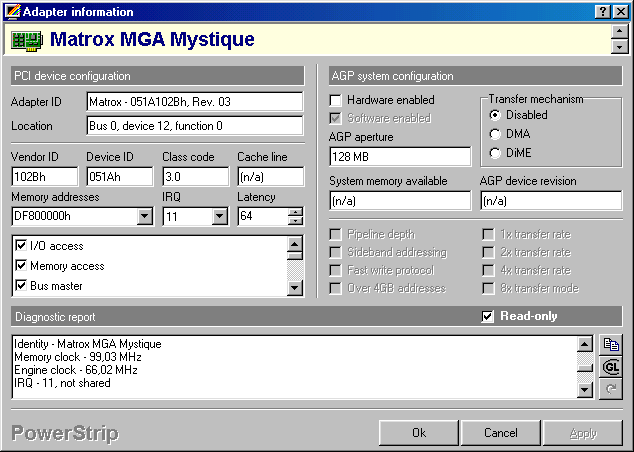Select DMA transfer mechanism
This screenshot has height=452, width=634.
495,134
